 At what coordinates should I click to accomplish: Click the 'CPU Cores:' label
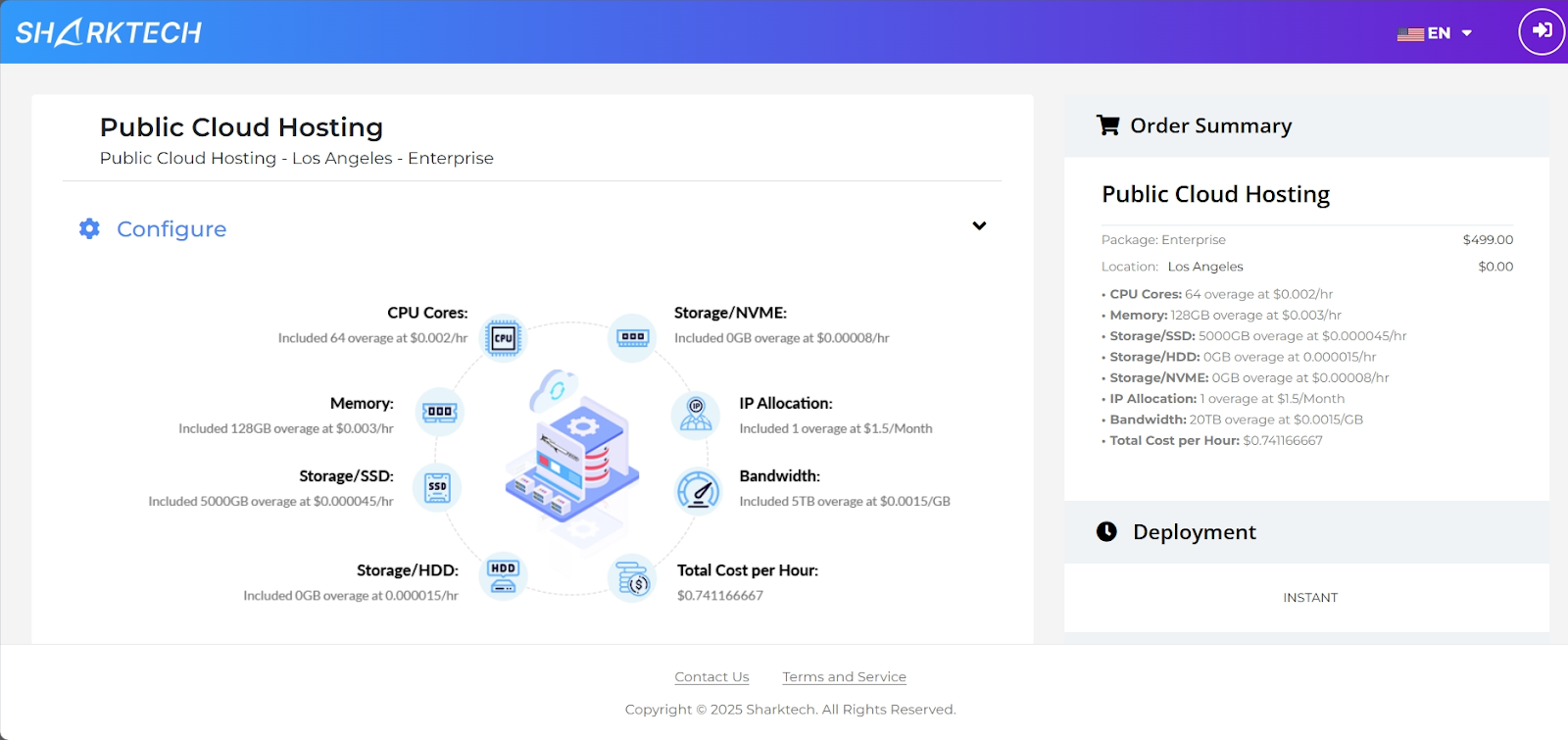coord(427,313)
